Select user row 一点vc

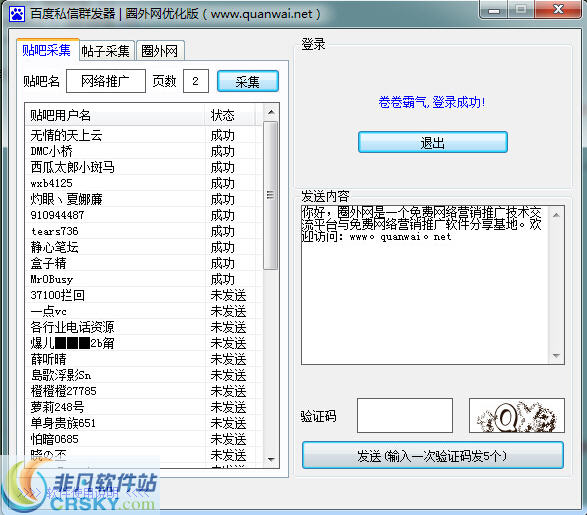click(144, 311)
